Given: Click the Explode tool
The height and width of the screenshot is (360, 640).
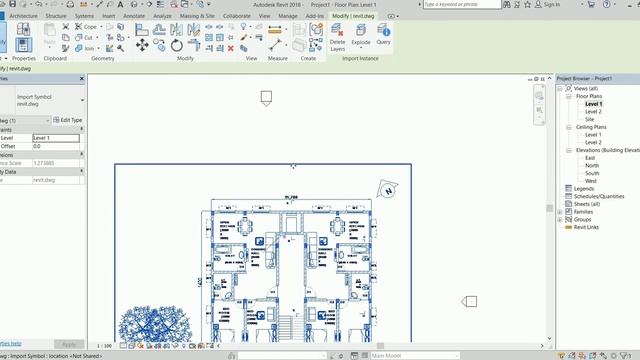Looking at the screenshot, I should click(x=361, y=33).
